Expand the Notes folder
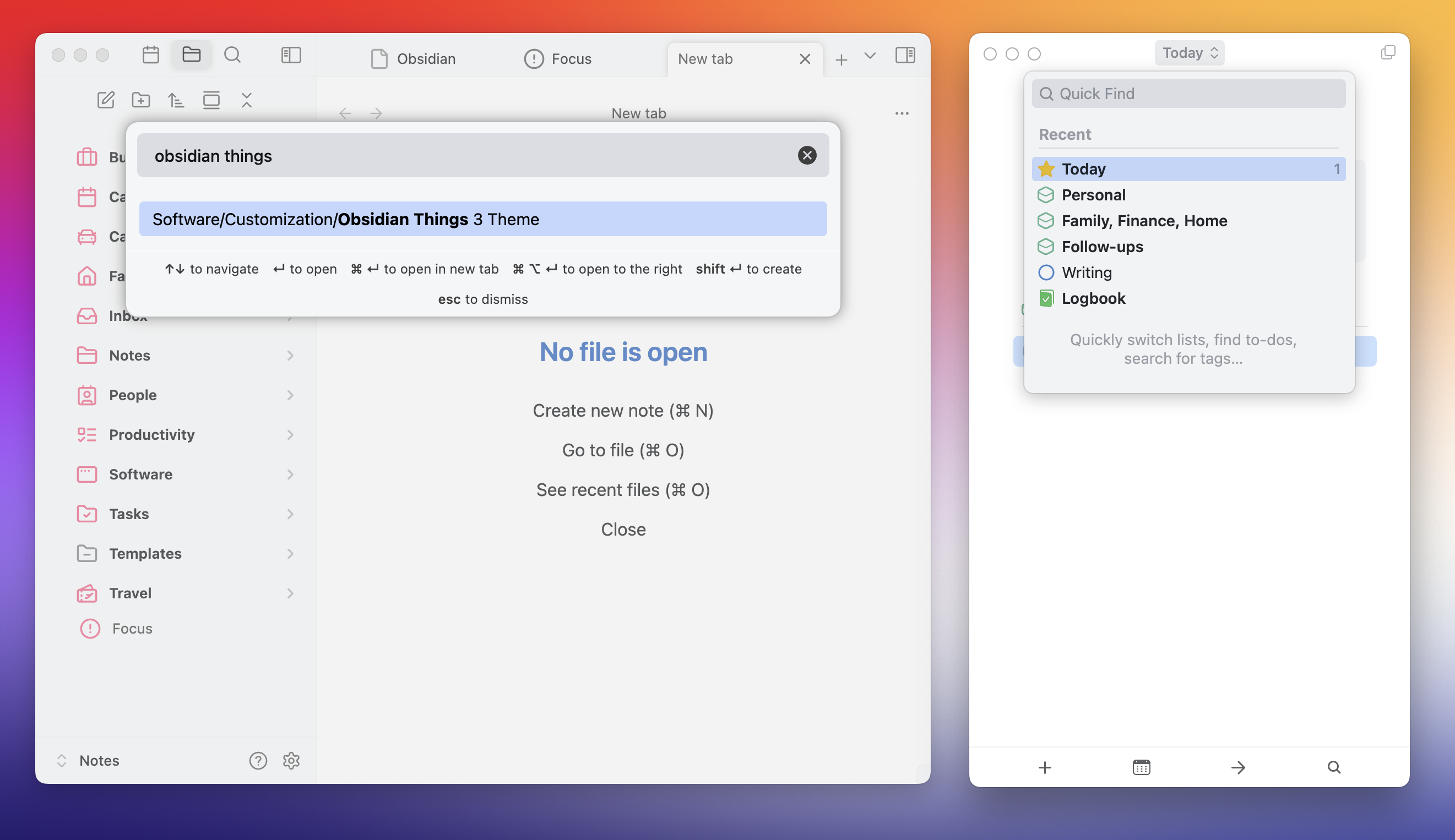This screenshot has height=840, width=1455. 290,356
